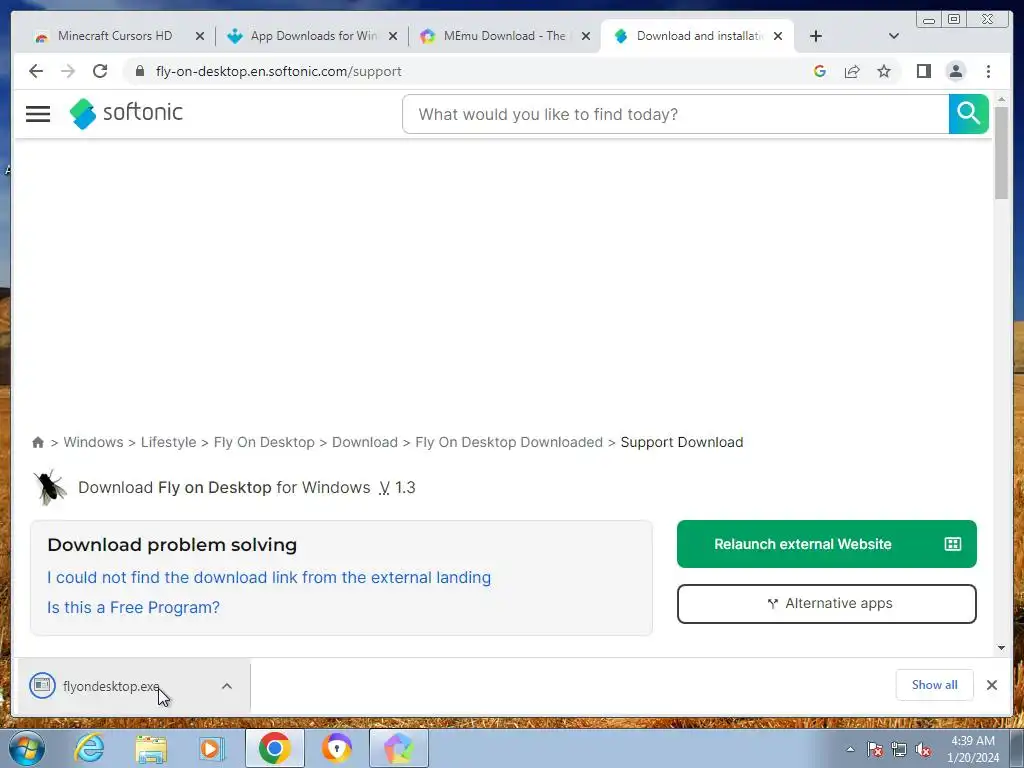Click Chrome icon in taskbar
This screenshot has height=768, width=1024.
274,748
